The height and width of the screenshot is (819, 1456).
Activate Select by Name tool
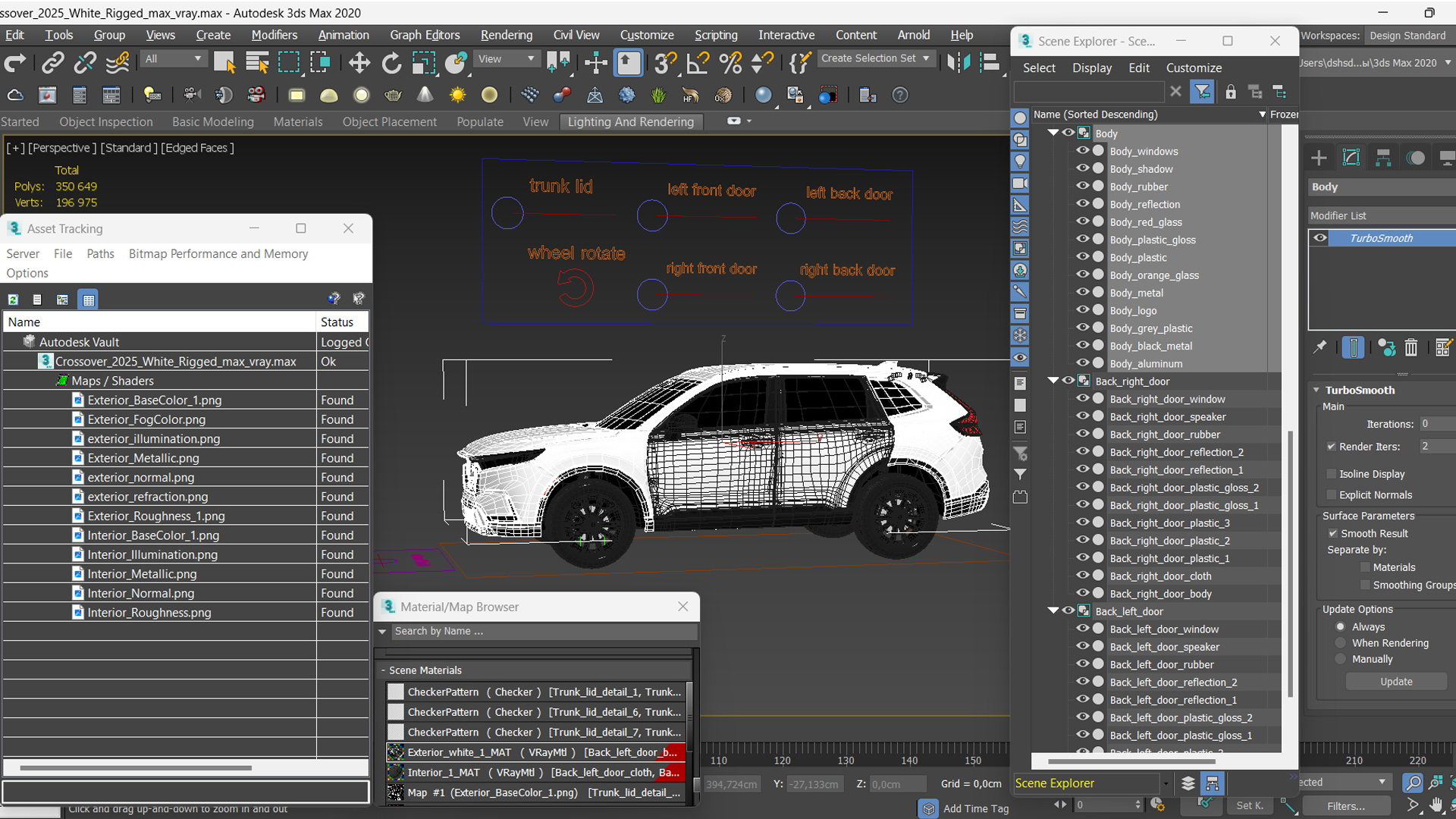click(257, 62)
